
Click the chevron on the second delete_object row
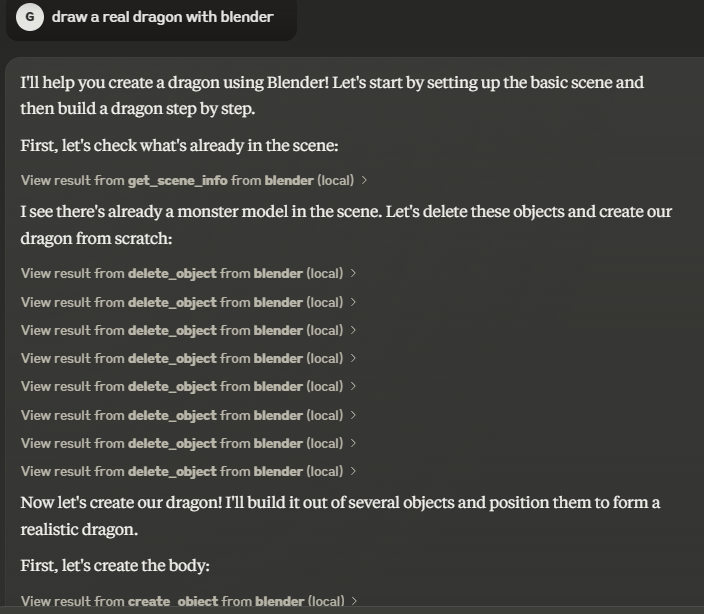tap(354, 302)
